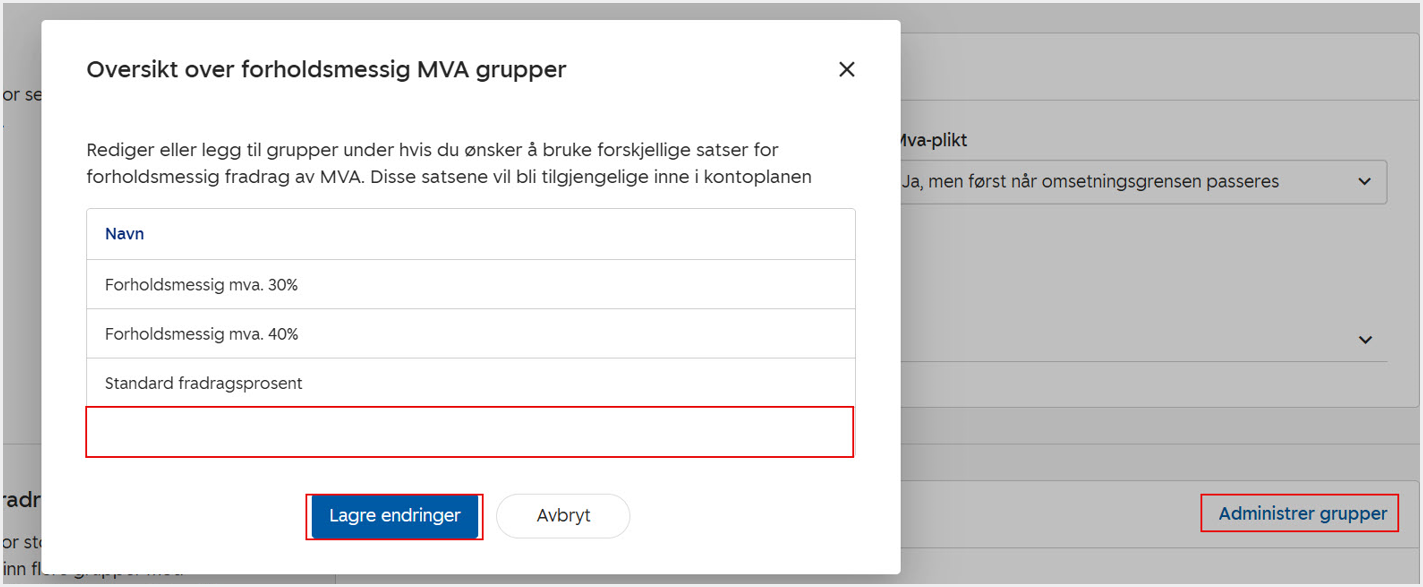Click the dimmed background panel behind Administrer grupper
The height and width of the screenshot is (587, 1423).
point(1050,514)
